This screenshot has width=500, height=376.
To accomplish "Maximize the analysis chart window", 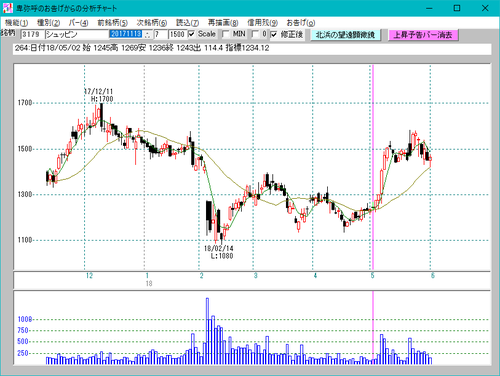I will (457, 8).
